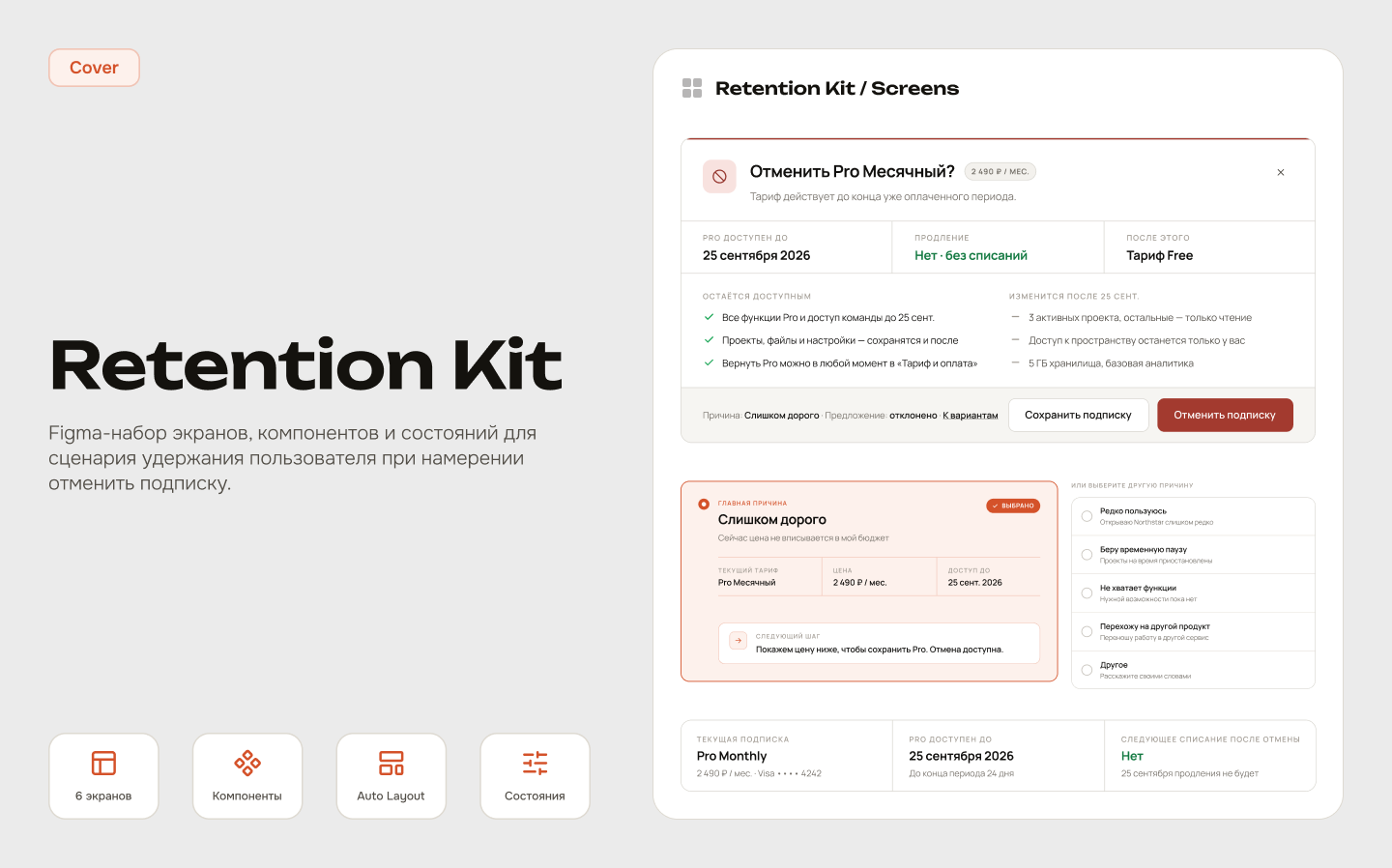The image size is (1392, 868).
Task: Click the 2 490 ₽ / мес. price badge
Action: point(1000,171)
